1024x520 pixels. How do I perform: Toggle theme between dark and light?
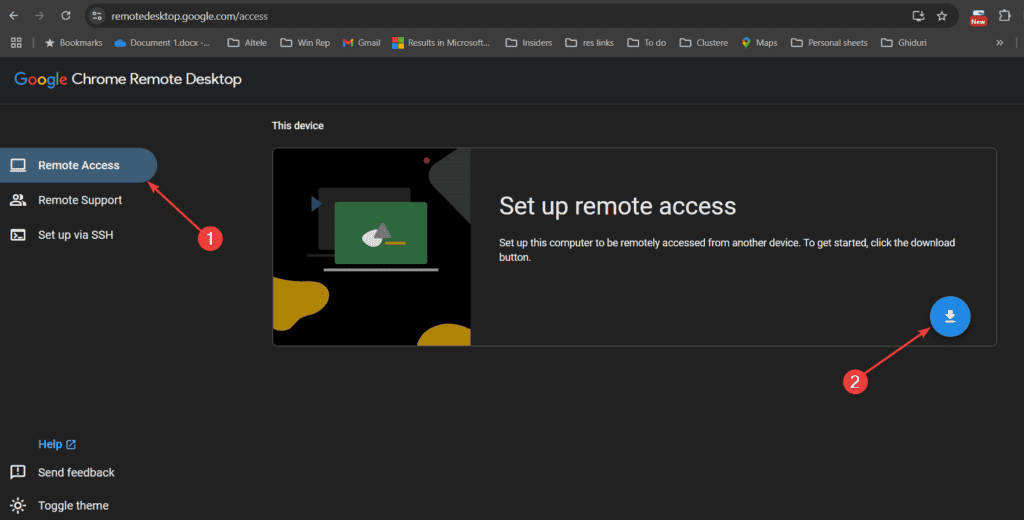[73, 506]
